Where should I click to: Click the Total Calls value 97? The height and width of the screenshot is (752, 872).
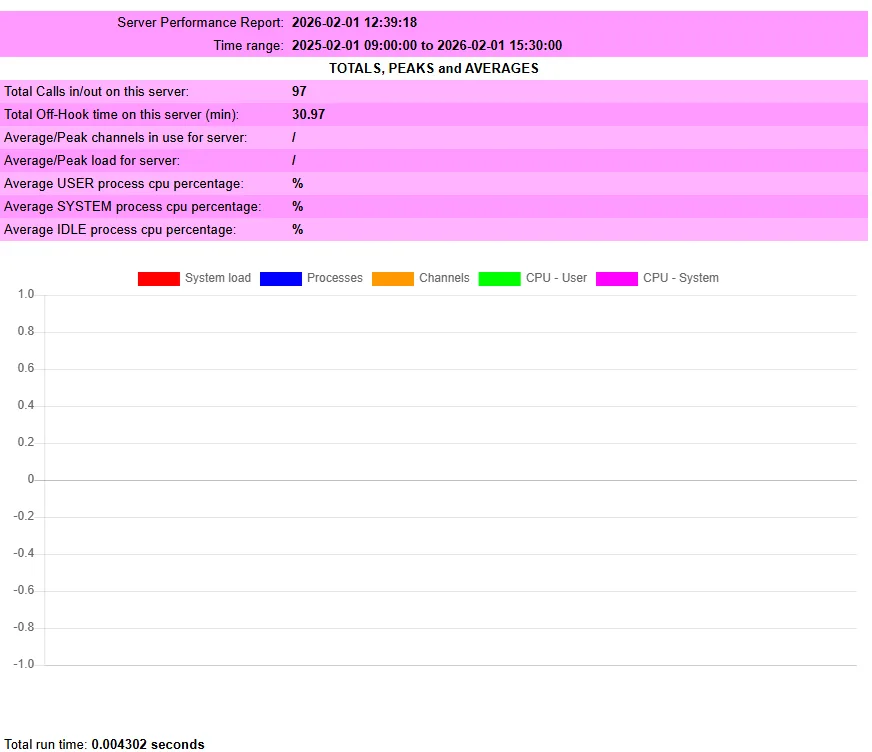coord(298,91)
